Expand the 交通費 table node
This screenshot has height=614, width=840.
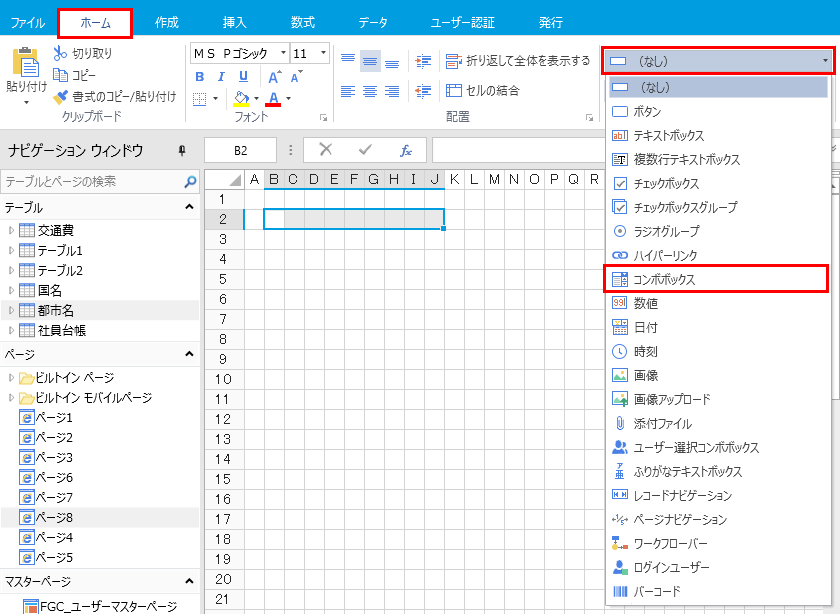pyautogui.click(x=11, y=231)
